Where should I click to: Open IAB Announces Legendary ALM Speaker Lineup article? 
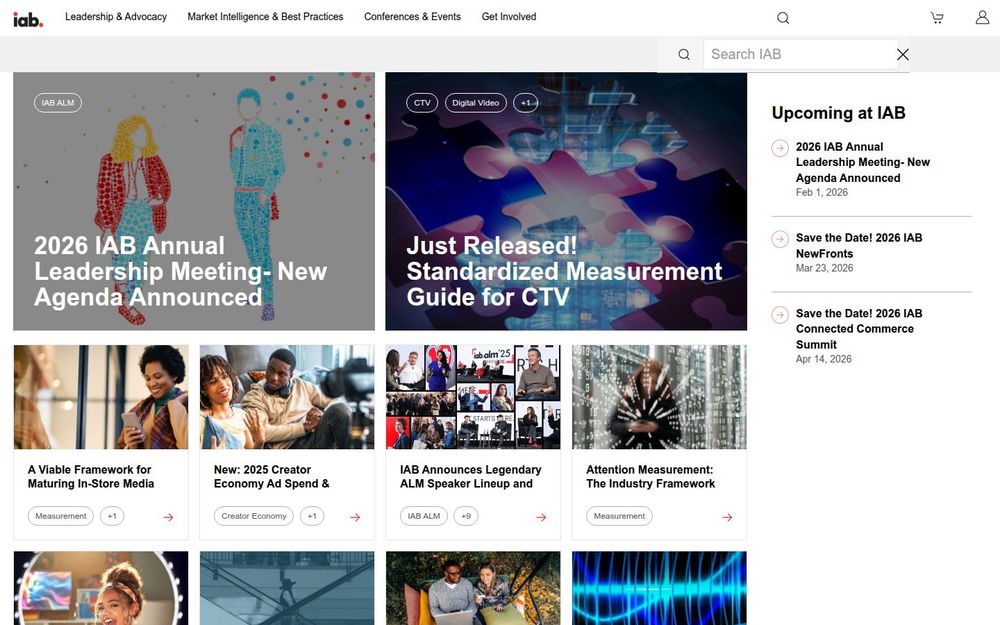(471, 476)
